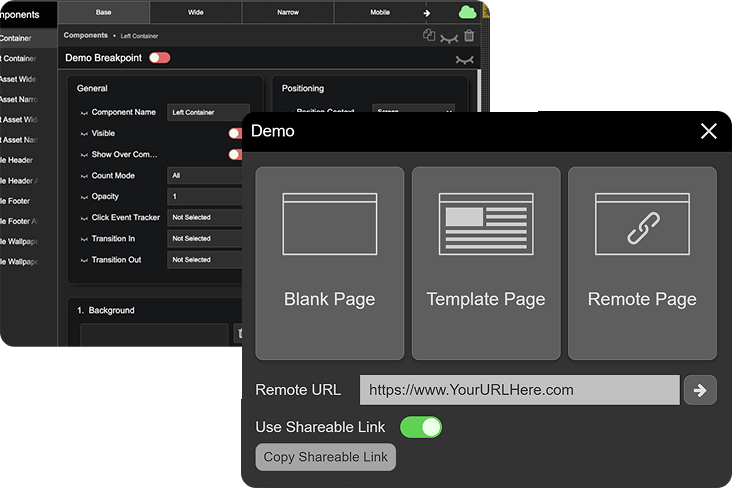Click the Opacity value field
732x488 pixels.
click(x=205, y=197)
